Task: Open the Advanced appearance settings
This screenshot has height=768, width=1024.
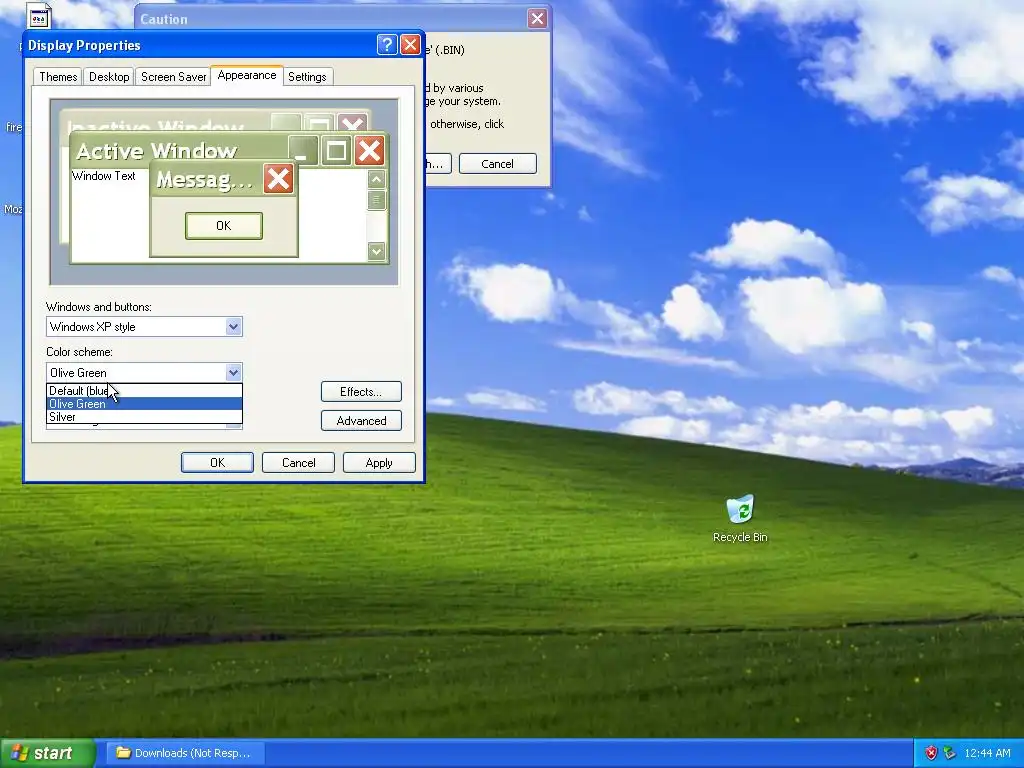Action: pos(361,421)
